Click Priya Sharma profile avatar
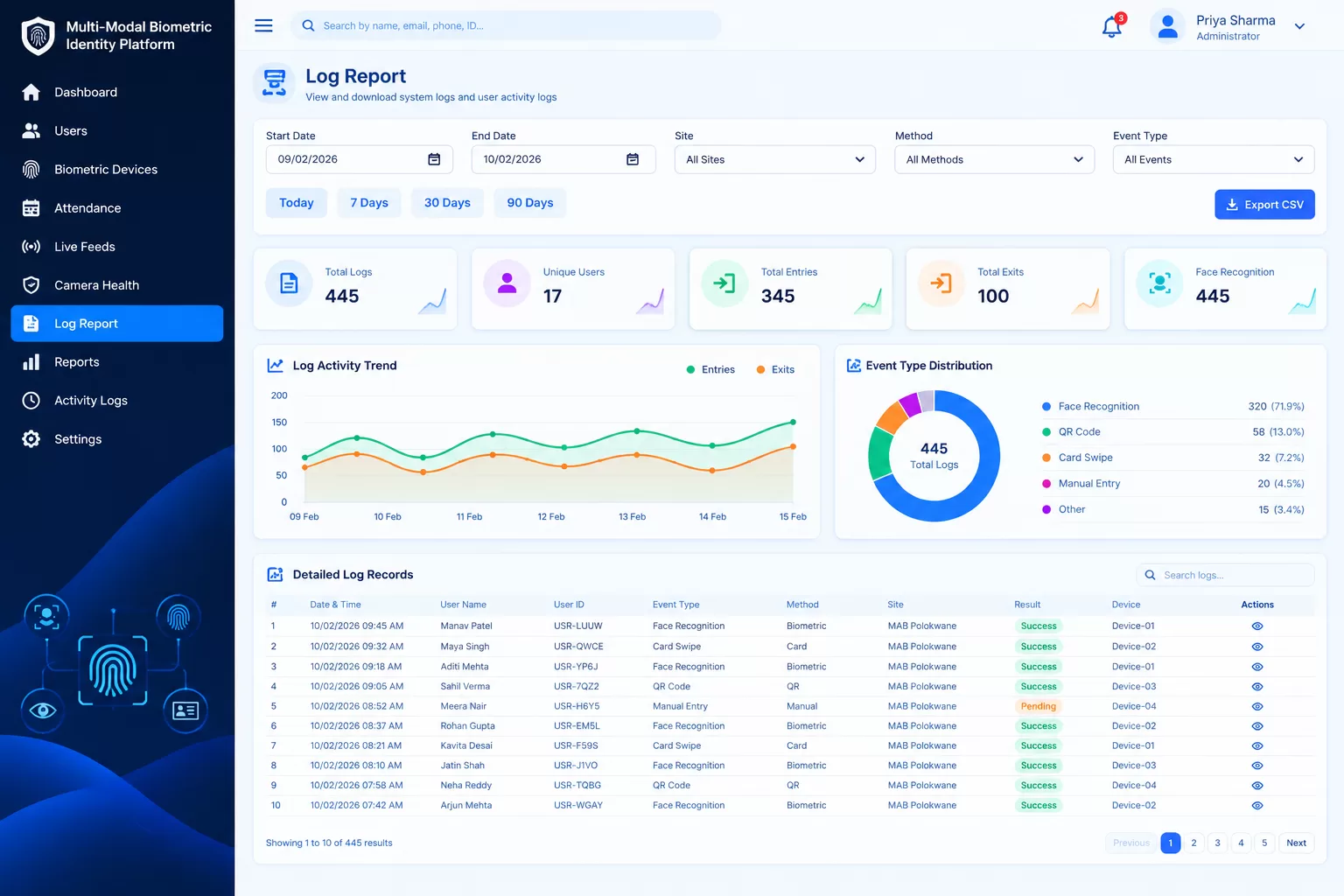 pos(1167,27)
